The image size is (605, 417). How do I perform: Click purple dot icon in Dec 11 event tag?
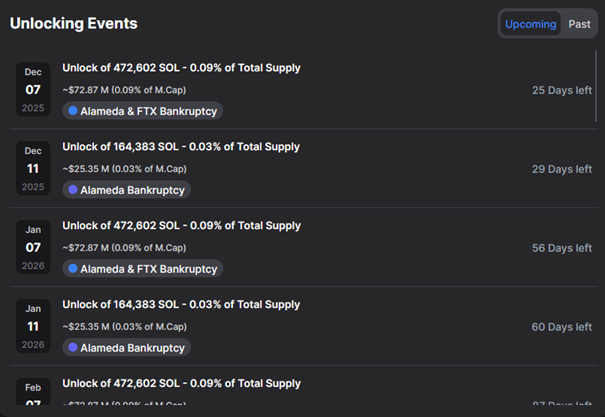(72, 189)
